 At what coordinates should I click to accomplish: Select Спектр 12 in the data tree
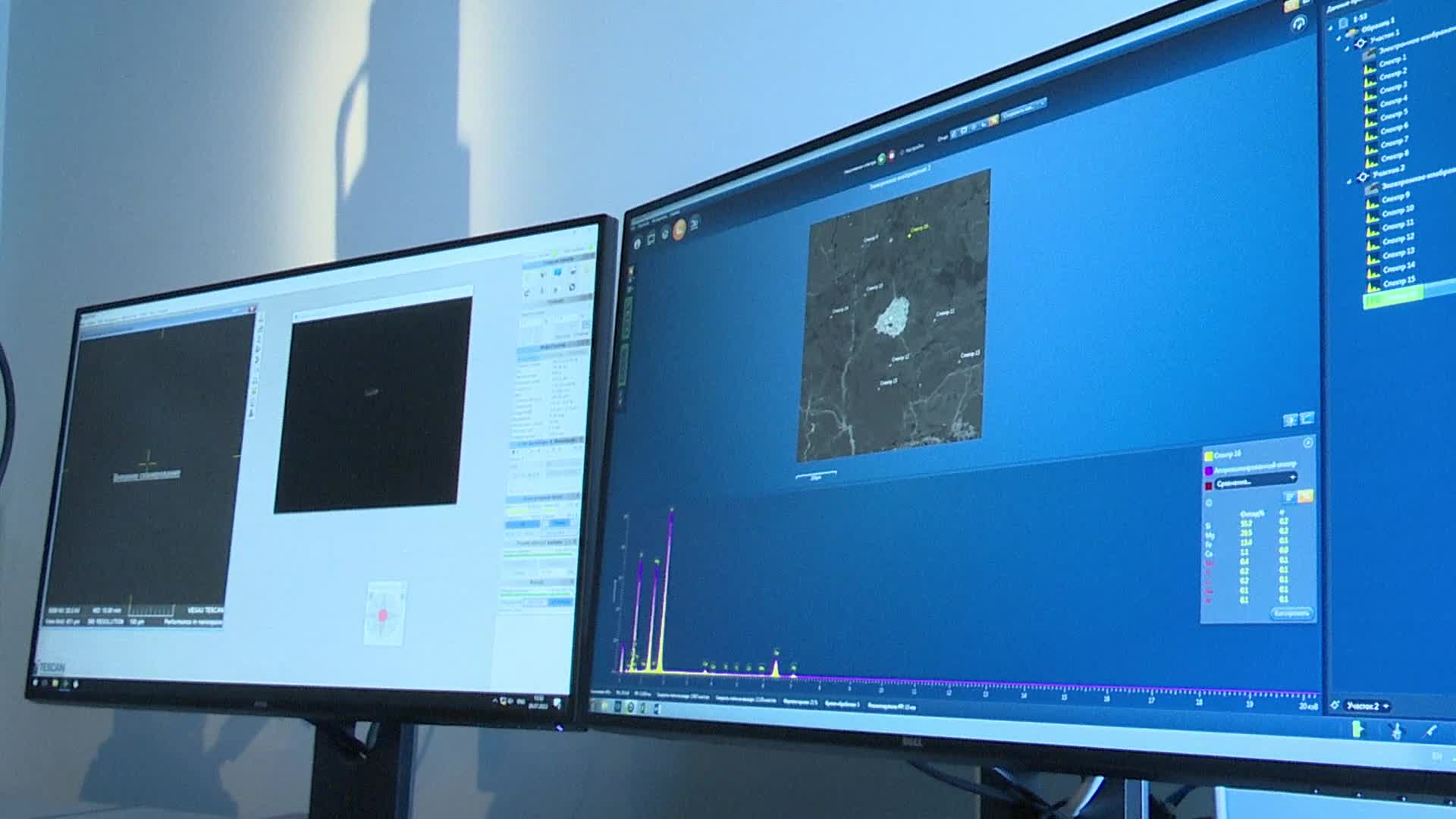(x=1398, y=239)
